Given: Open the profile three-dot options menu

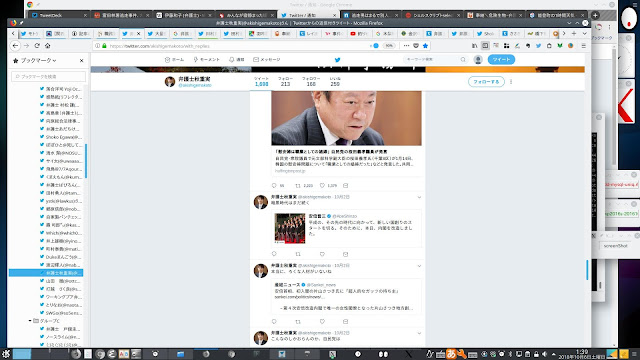Looking at the screenshot, I should 511,82.
